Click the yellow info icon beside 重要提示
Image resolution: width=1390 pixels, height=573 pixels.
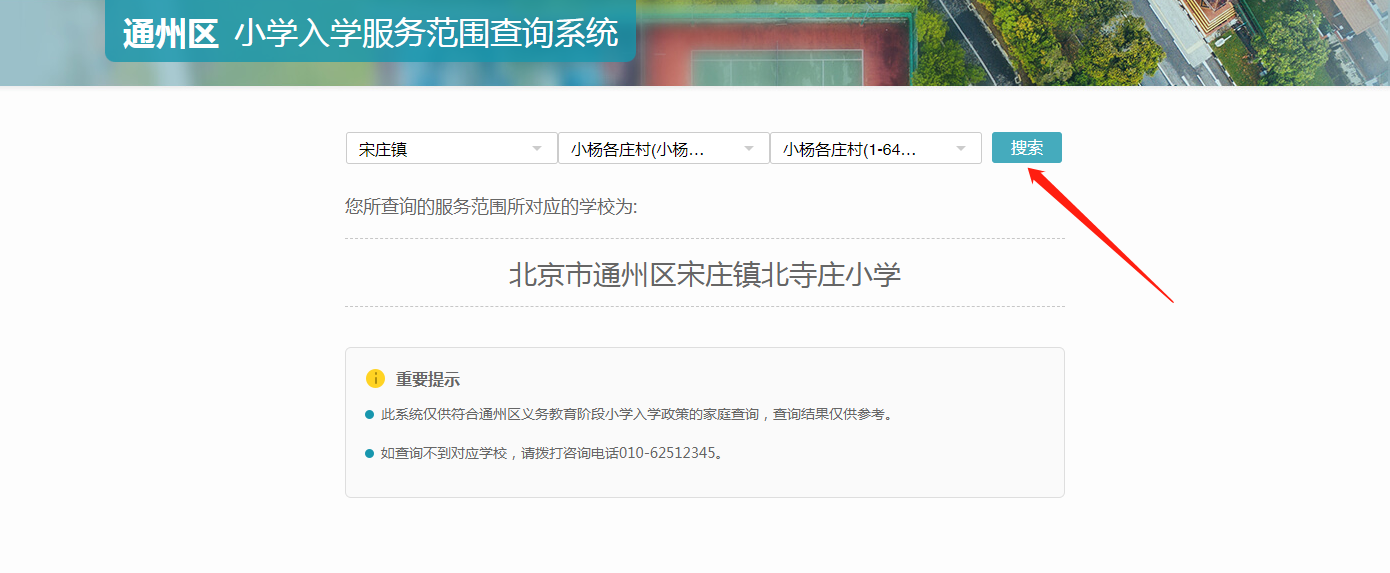pos(375,379)
